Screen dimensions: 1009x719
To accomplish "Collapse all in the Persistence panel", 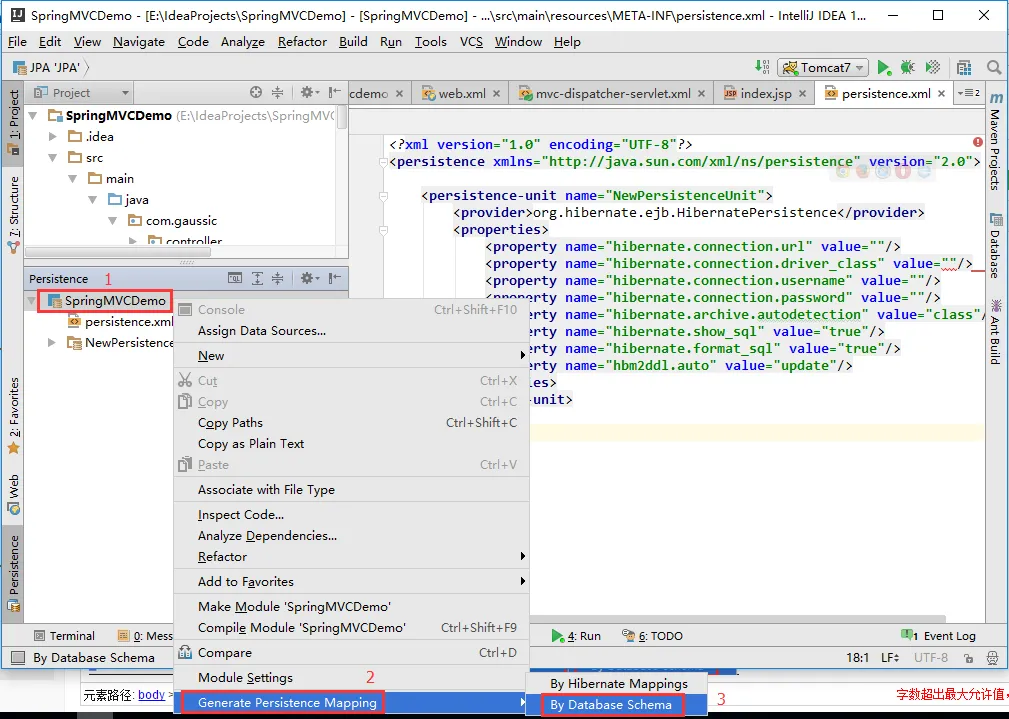I will pyautogui.click(x=277, y=278).
